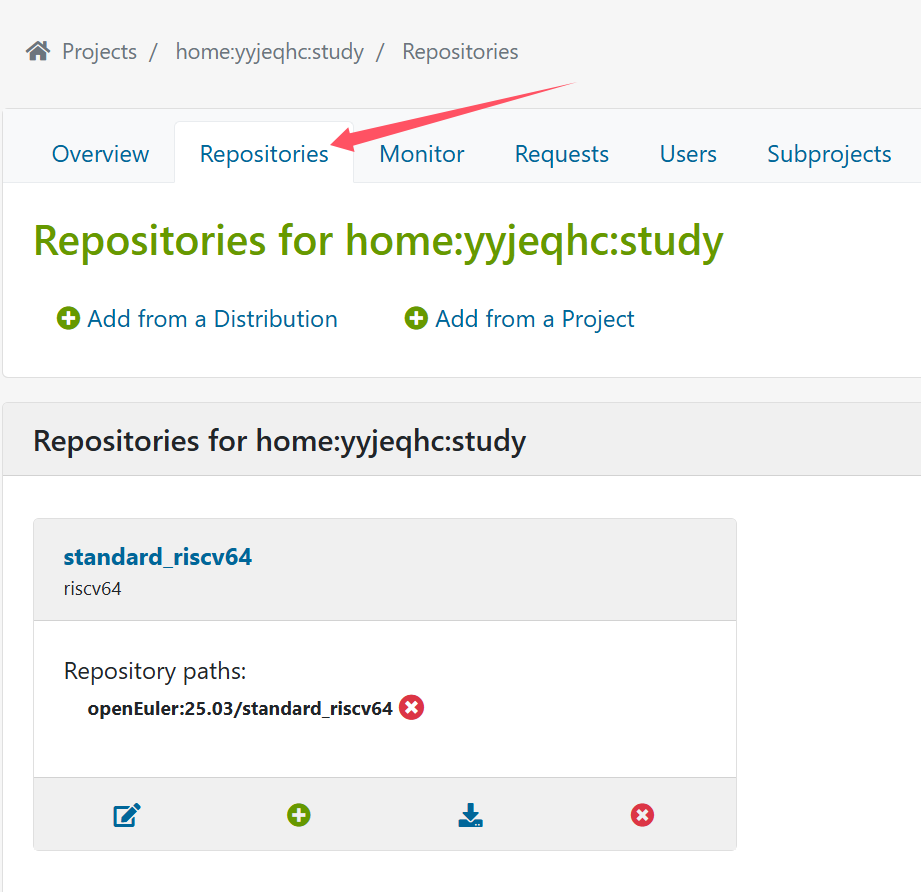Click the plus icon beside Add from a Project
921x892 pixels.
416,319
